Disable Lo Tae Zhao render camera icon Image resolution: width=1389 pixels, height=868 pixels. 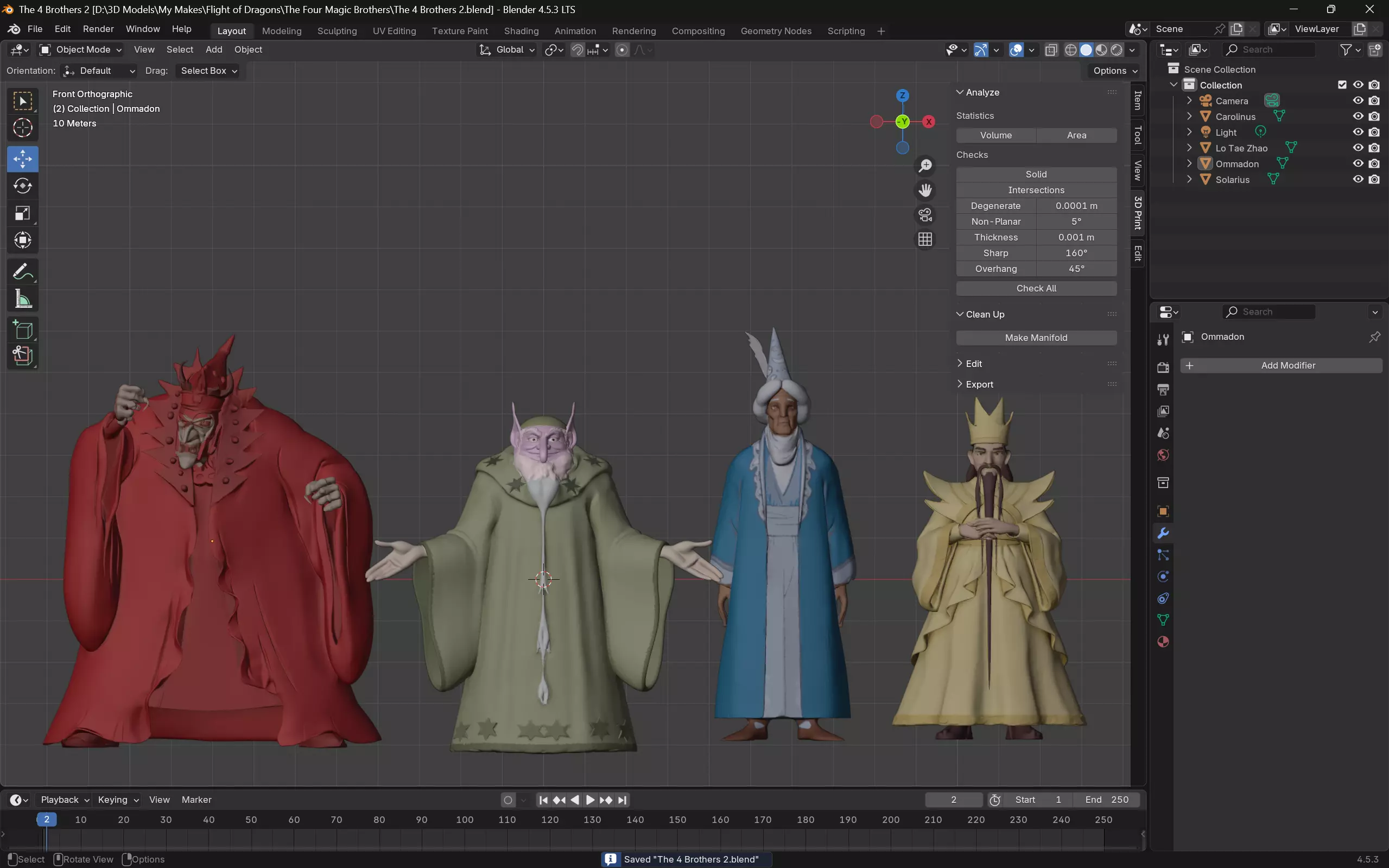pyautogui.click(x=1374, y=148)
